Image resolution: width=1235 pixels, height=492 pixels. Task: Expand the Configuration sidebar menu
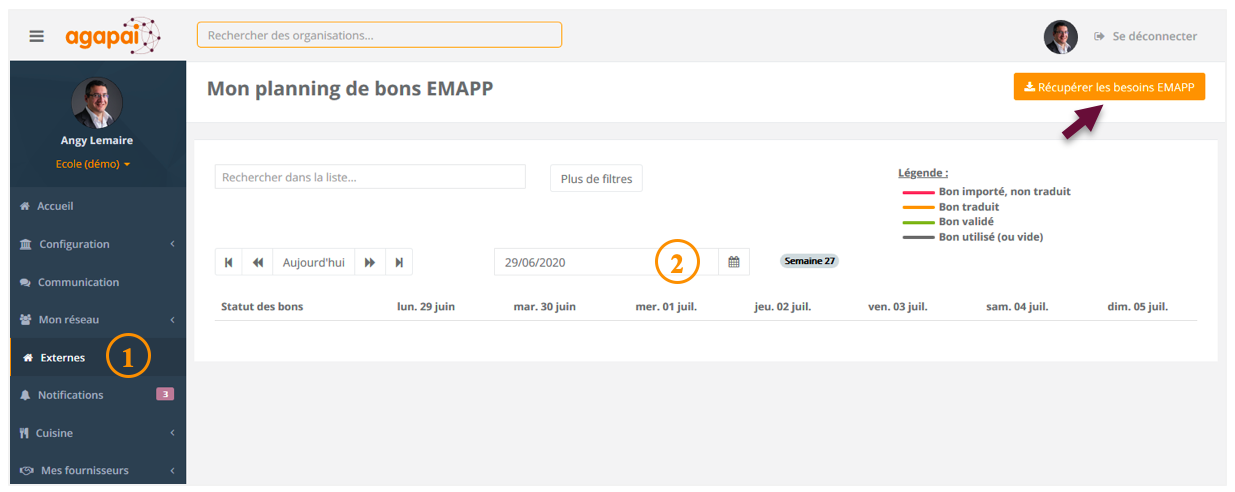click(x=97, y=244)
